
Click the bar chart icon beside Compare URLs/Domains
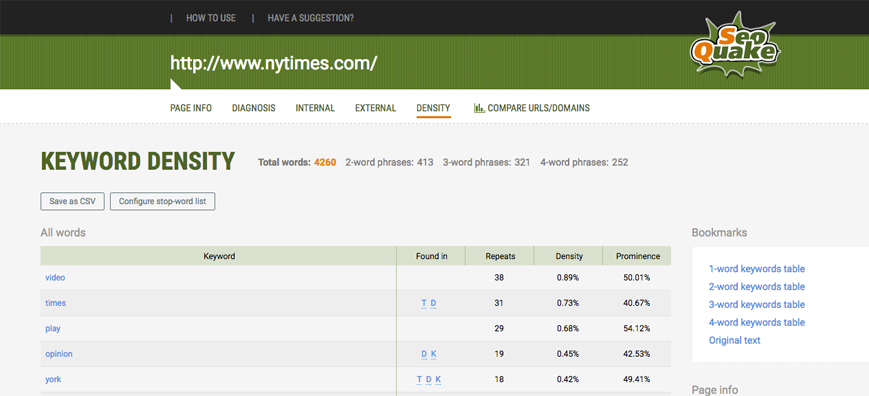tap(479, 108)
